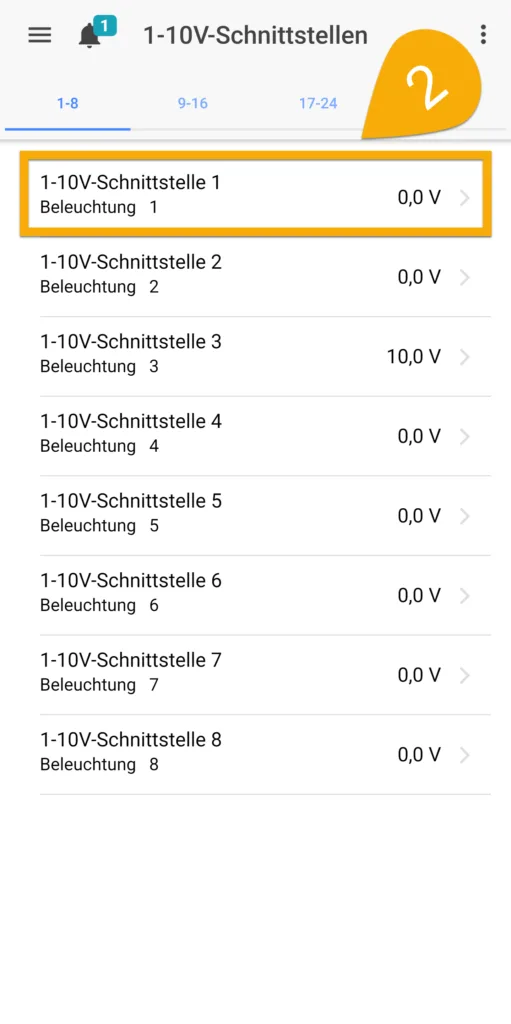511x1024 pixels.
Task: Expand the chevron for 1-10V-Schnittstelle 3
Action: [x=465, y=357]
